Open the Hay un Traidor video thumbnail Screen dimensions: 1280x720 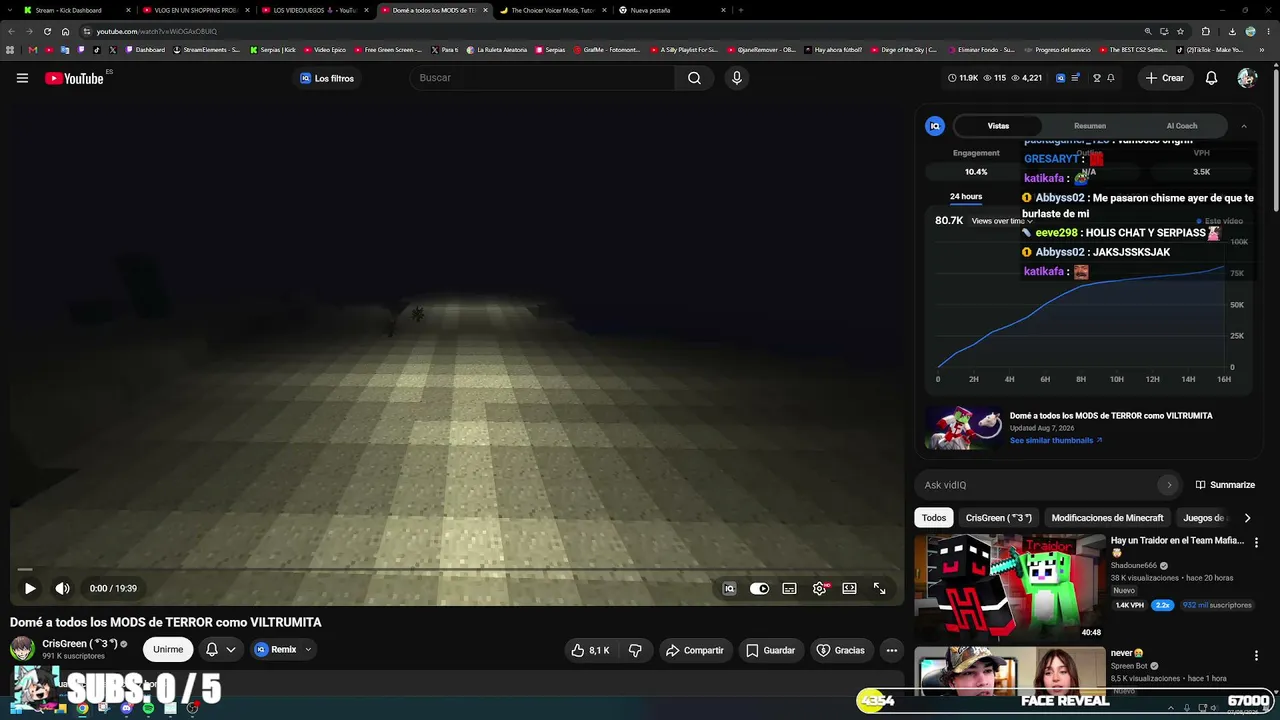(1010, 588)
